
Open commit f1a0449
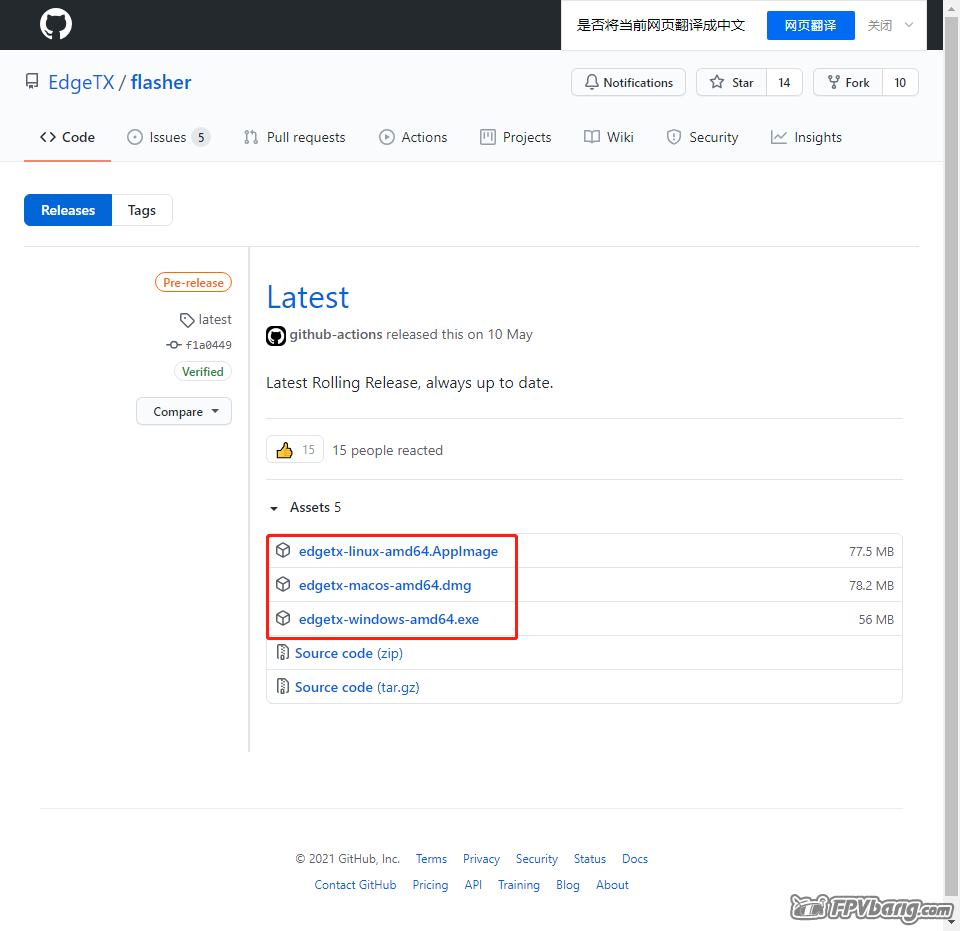(x=209, y=345)
